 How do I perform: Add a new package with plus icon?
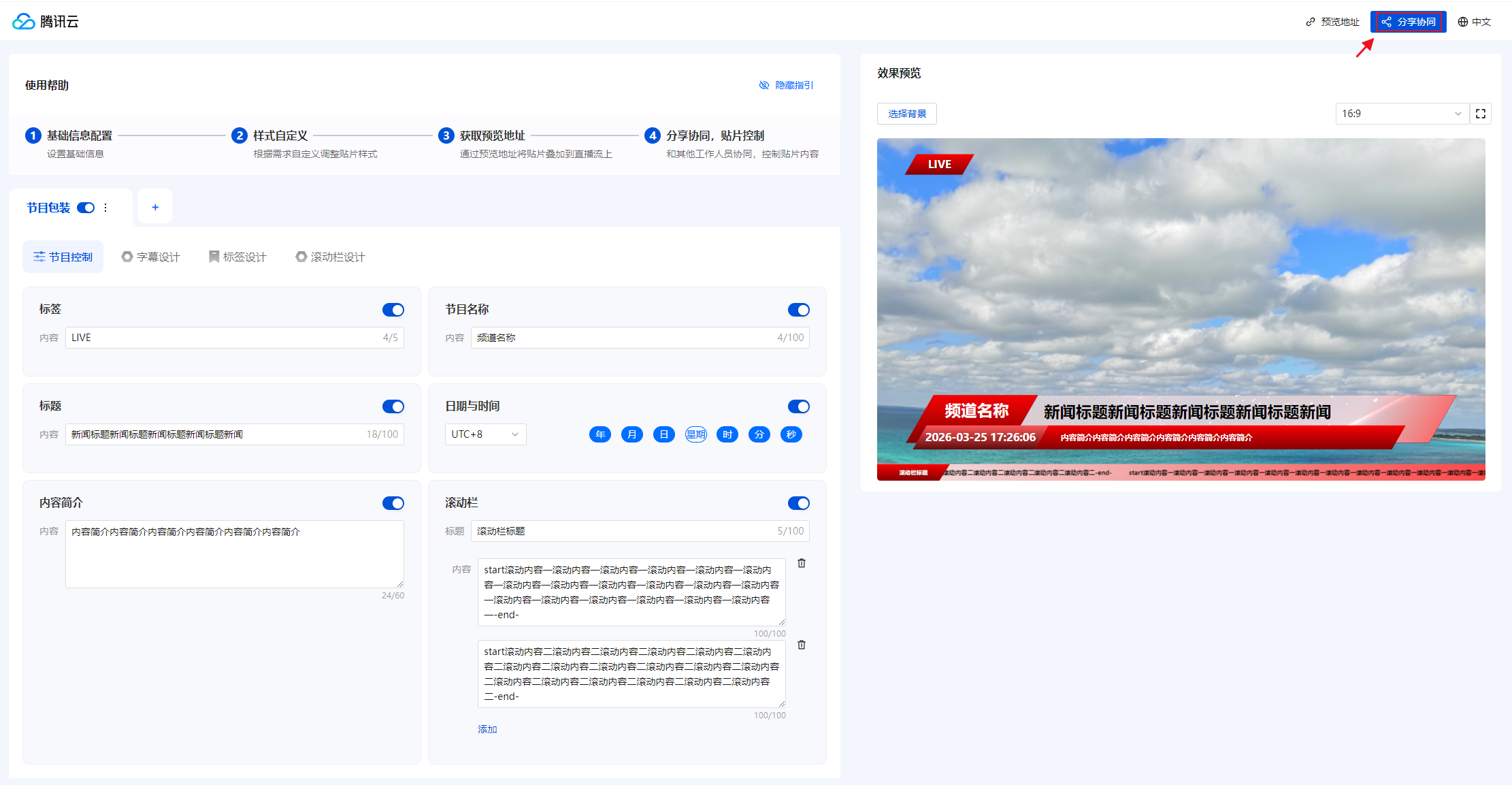pyautogui.click(x=155, y=207)
